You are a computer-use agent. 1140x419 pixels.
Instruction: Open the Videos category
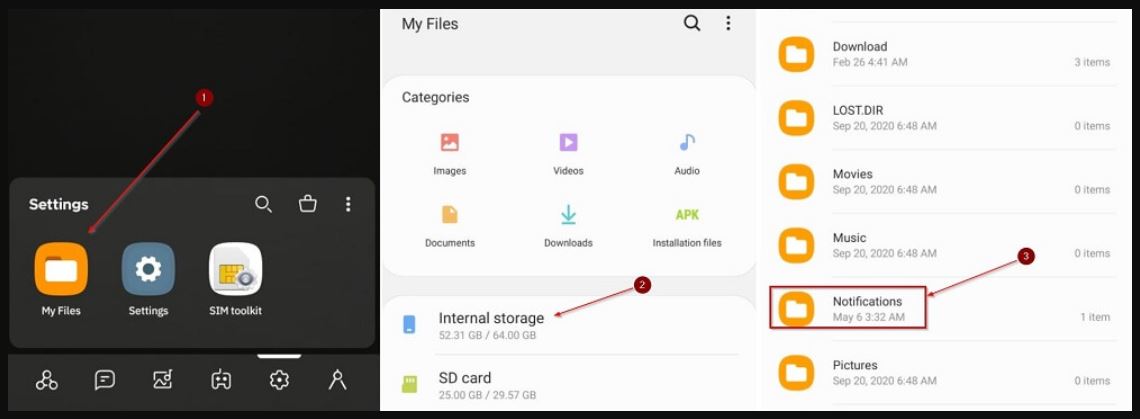[568, 142]
